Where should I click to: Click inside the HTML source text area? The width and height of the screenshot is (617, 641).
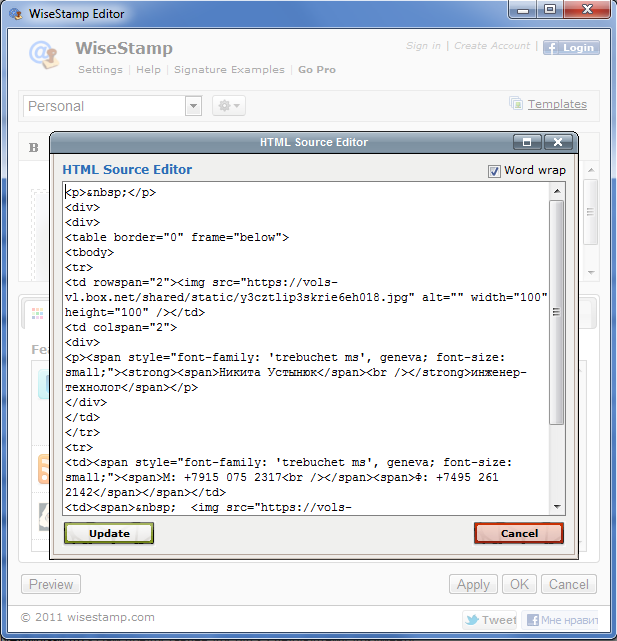coord(306,349)
